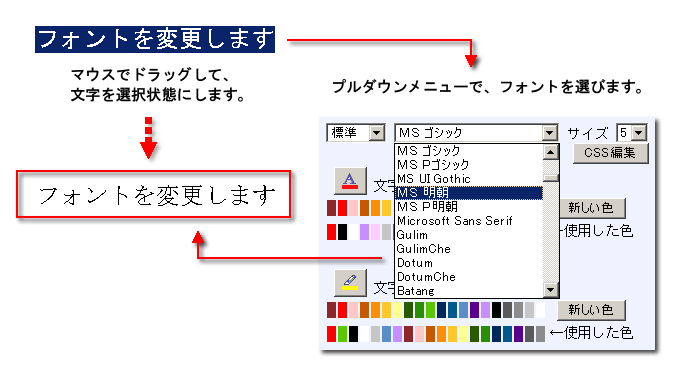
Task: Click the yellow highlighter pen icon
Action: click(x=350, y=282)
